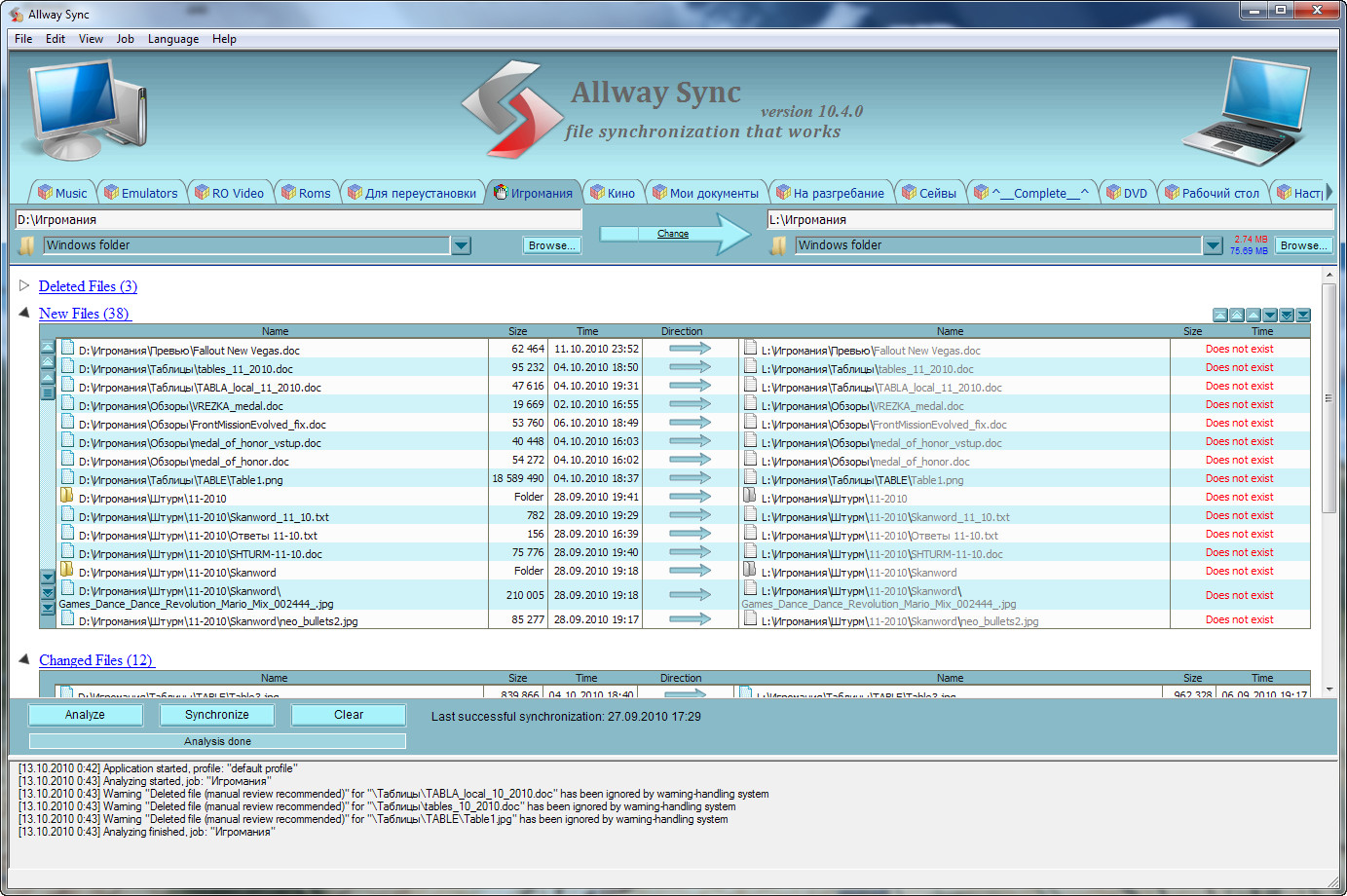Image resolution: width=1347 pixels, height=896 pixels.
Task: Click direction arrow for tables_11_2010.doc row
Action: coord(691,367)
